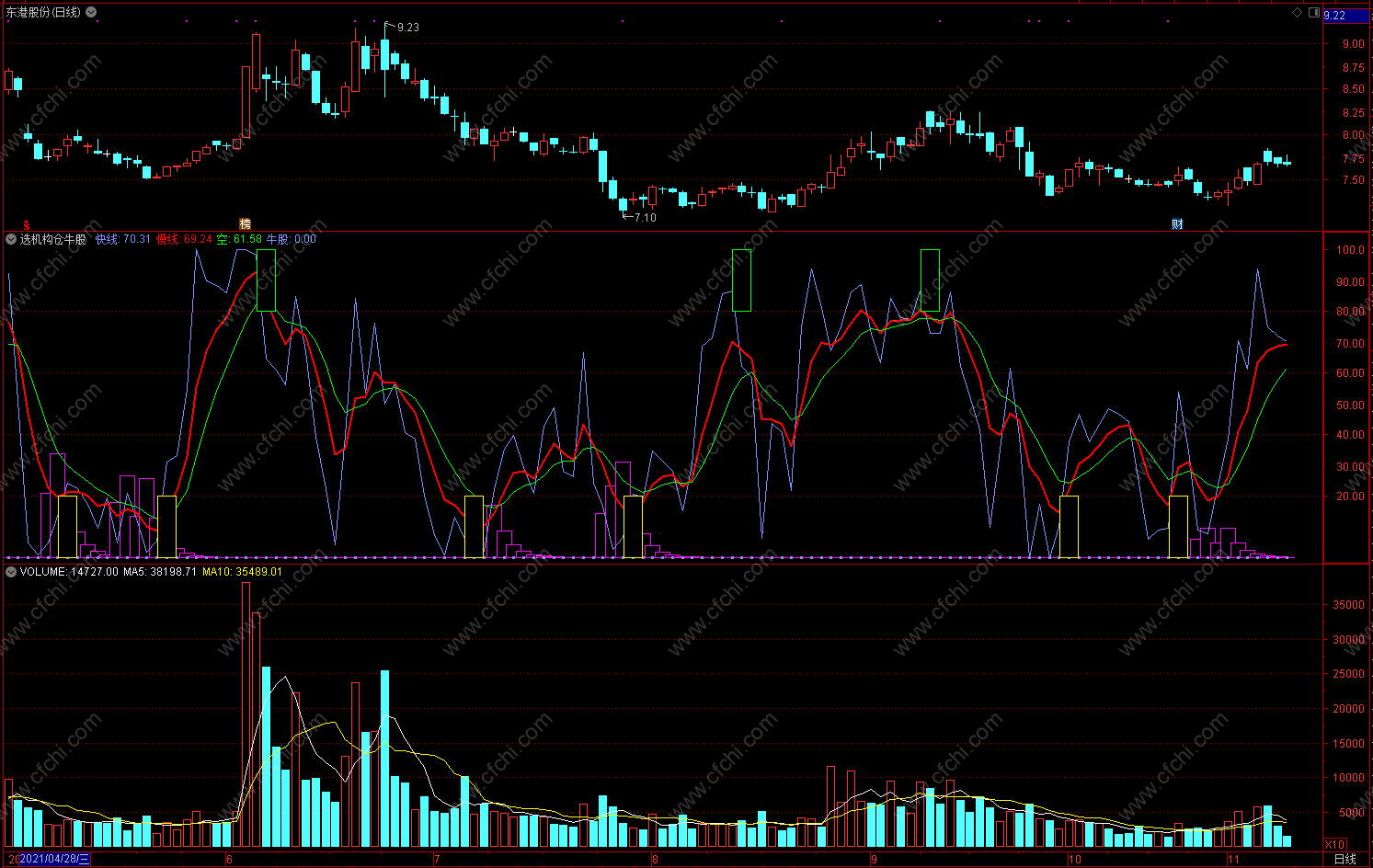Select the 牛股: 0.00 indicator value
The image size is (1373, 868).
coord(292,239)
